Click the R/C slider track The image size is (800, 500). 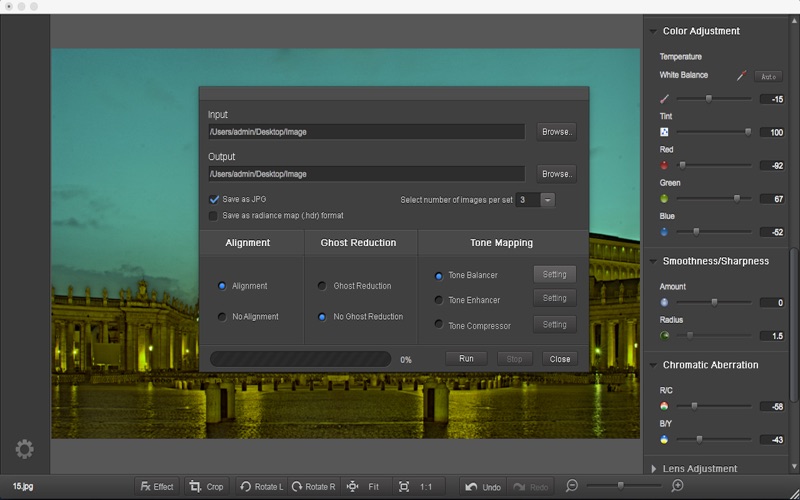click(x=714, y=406)
